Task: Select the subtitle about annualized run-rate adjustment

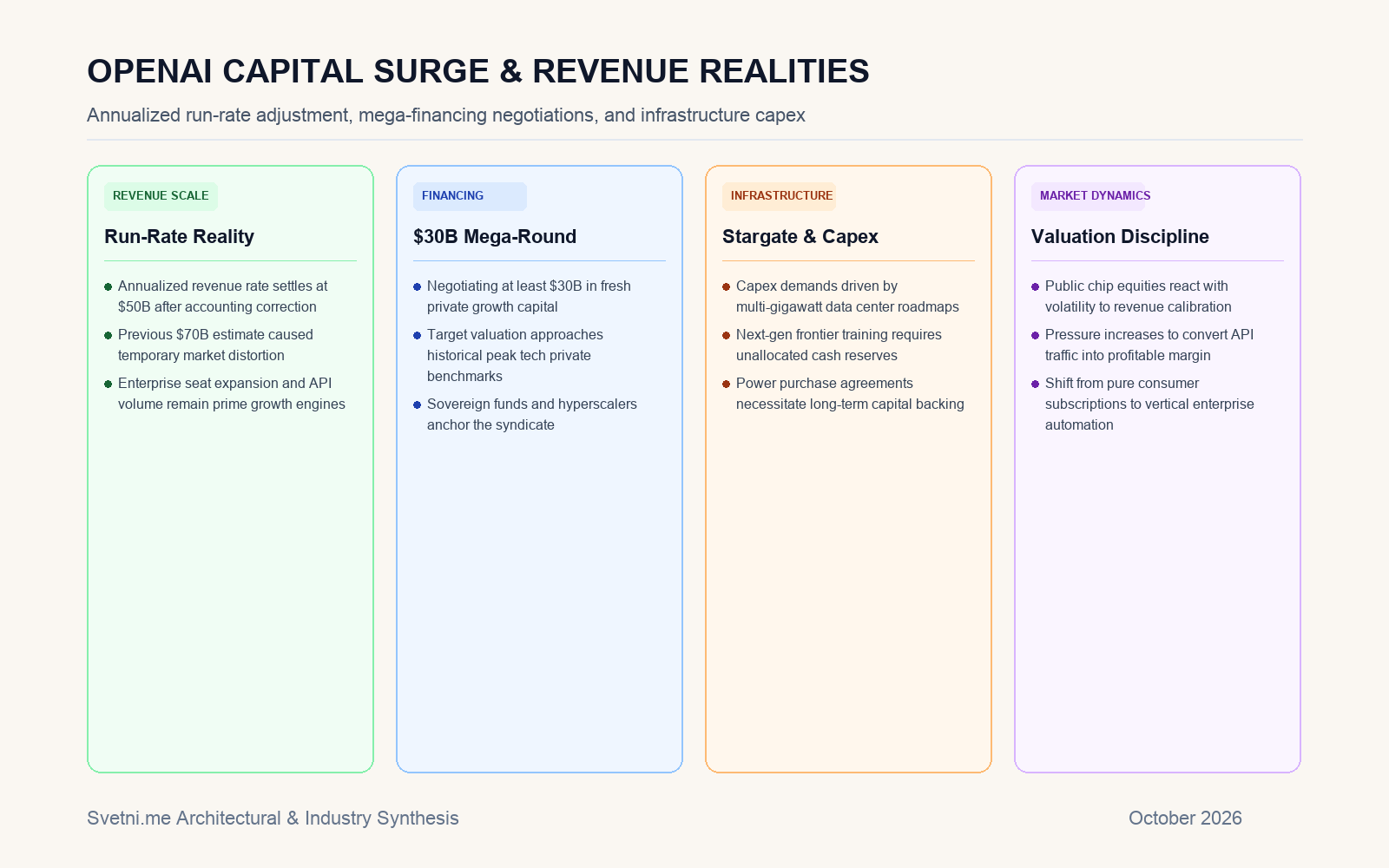Action: point(446,115)
